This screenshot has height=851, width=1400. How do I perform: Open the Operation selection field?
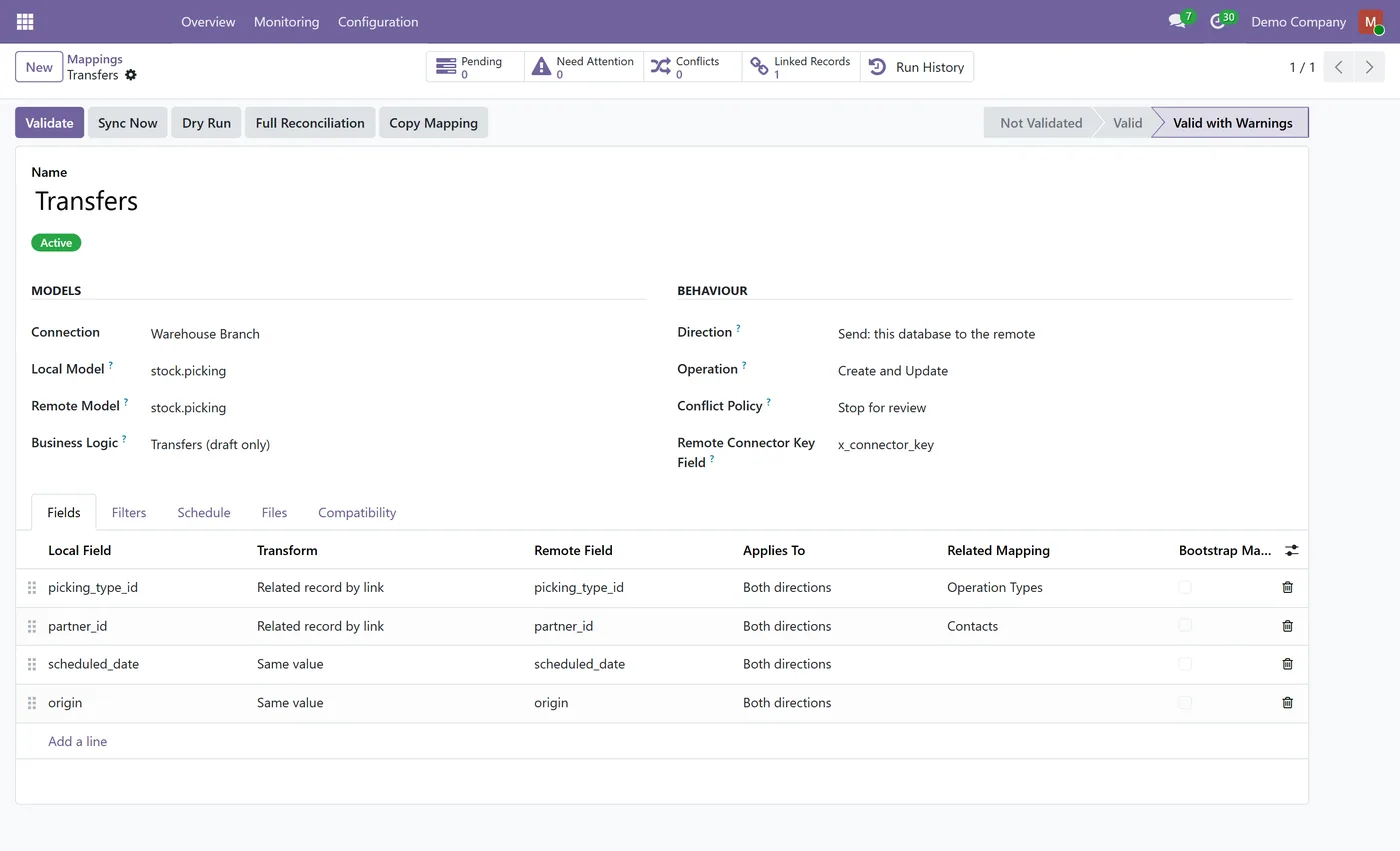pyautogui.click(x=1064, y=371)
